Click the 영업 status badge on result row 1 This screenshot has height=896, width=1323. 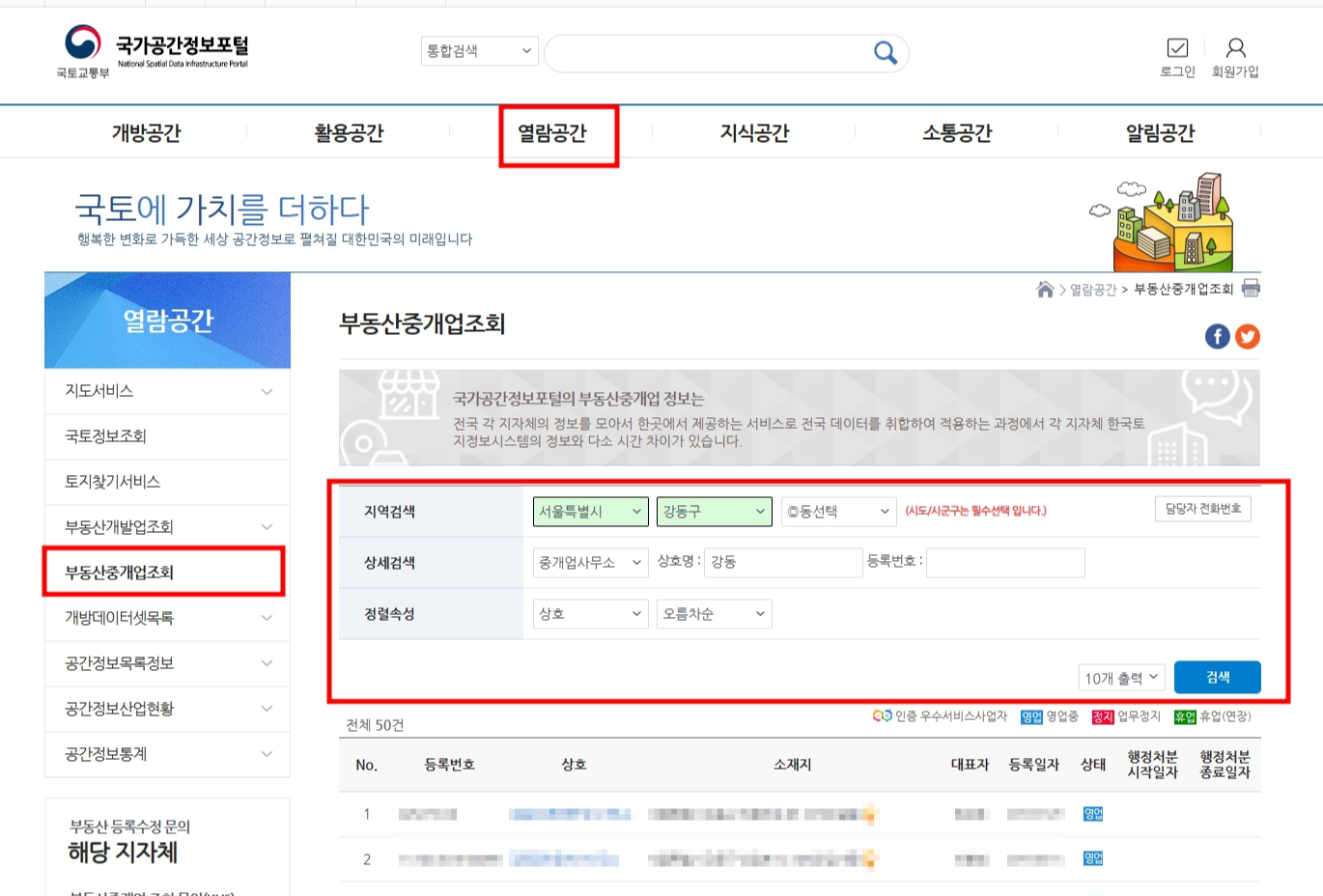1092,814
